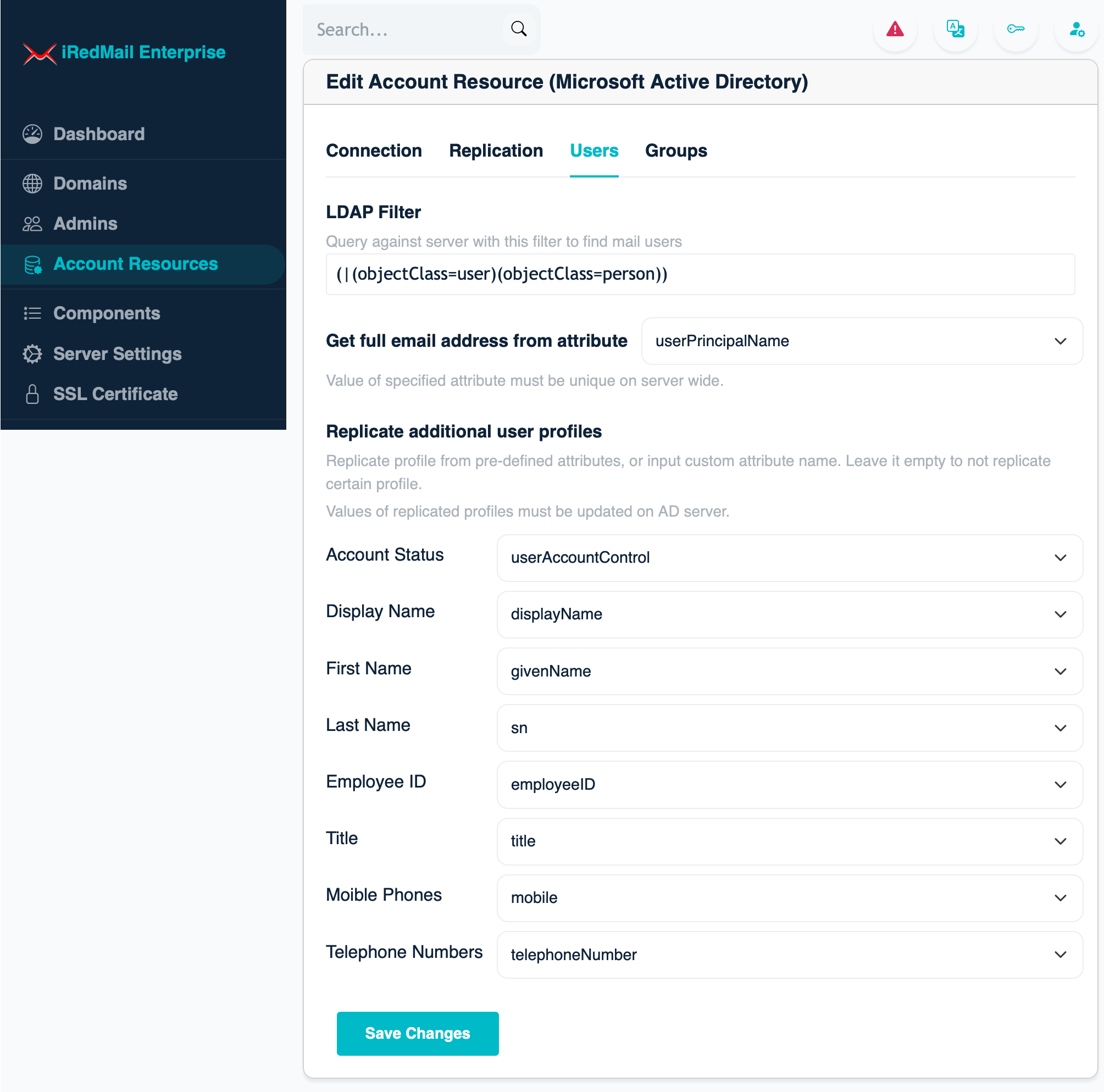Expand the Telephone Numbers dropdown

click(x=789, y=955)
